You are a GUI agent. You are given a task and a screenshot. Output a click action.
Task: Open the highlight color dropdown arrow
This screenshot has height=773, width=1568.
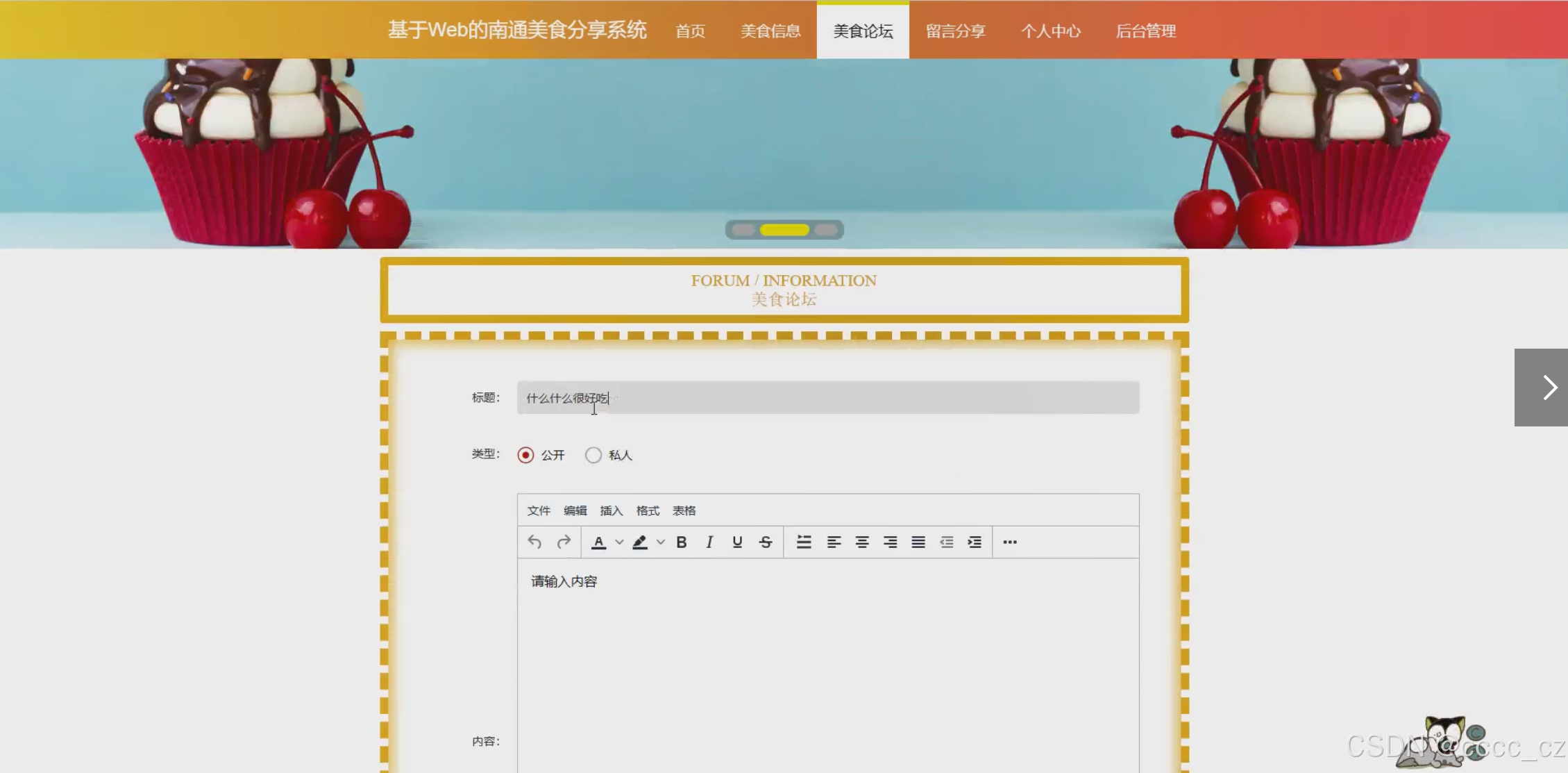pyautogui.click(x=661, y=542)
